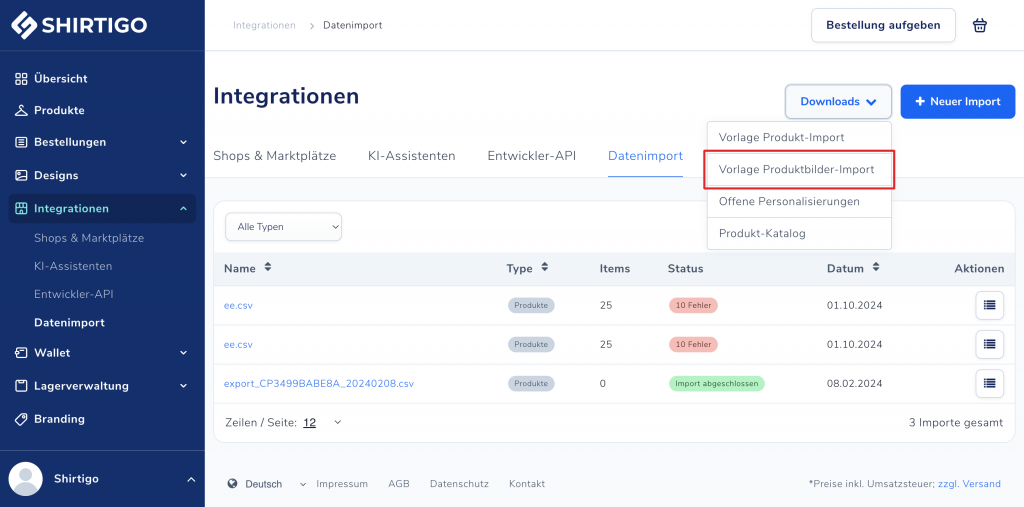Viewport: 1024px width, 507px height.
Task: Click the Neuer Import button
Action: pyautogui.click(x=958, y=101)
